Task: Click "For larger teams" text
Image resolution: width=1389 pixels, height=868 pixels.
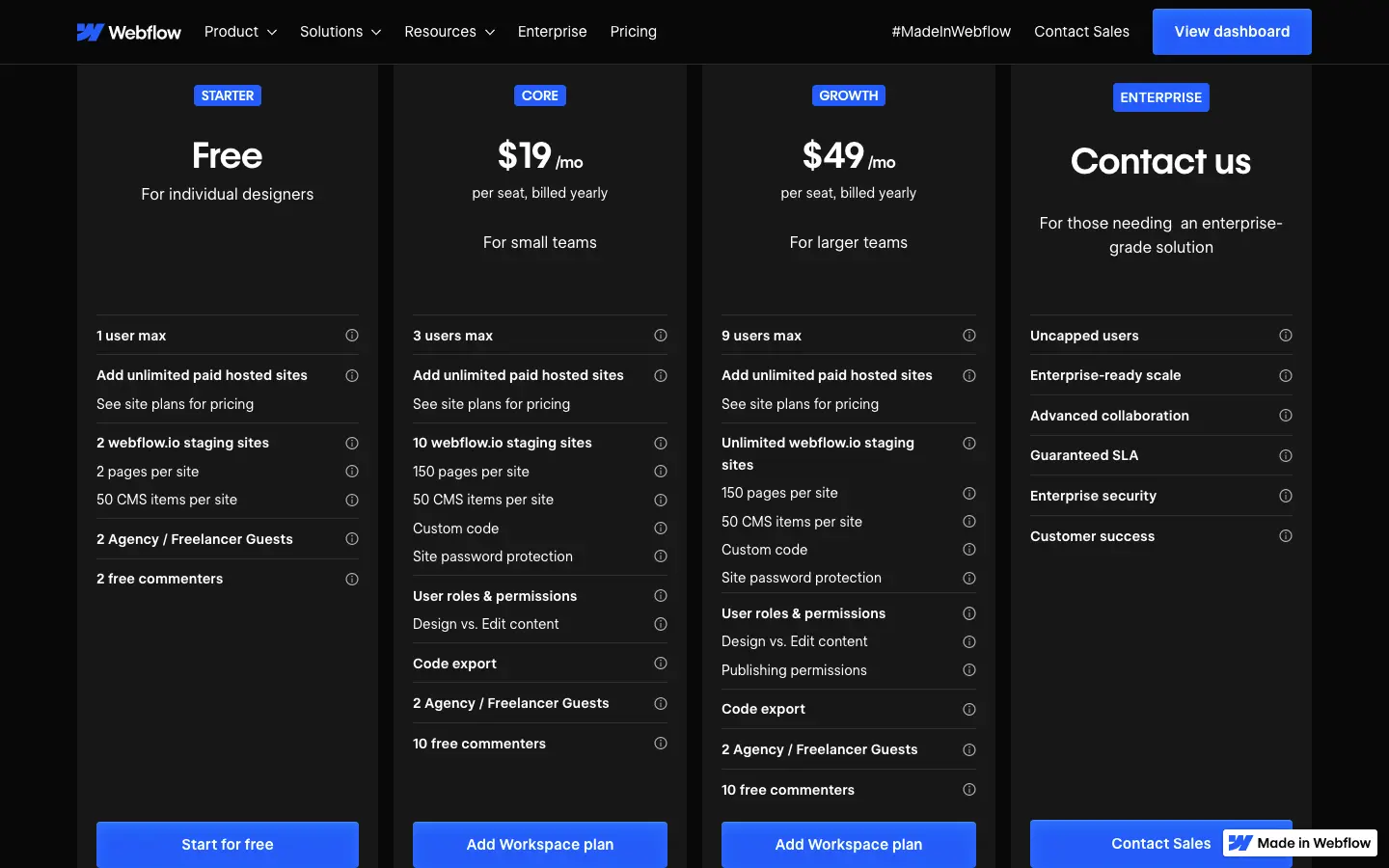Action: click(x=849, y=242)
